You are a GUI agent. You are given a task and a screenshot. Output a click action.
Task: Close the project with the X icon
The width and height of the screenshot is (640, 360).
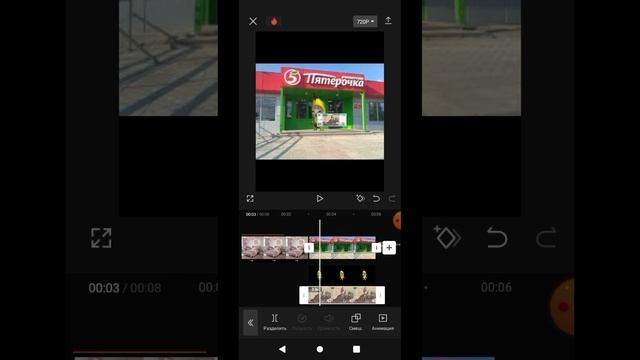coord(253,21)
